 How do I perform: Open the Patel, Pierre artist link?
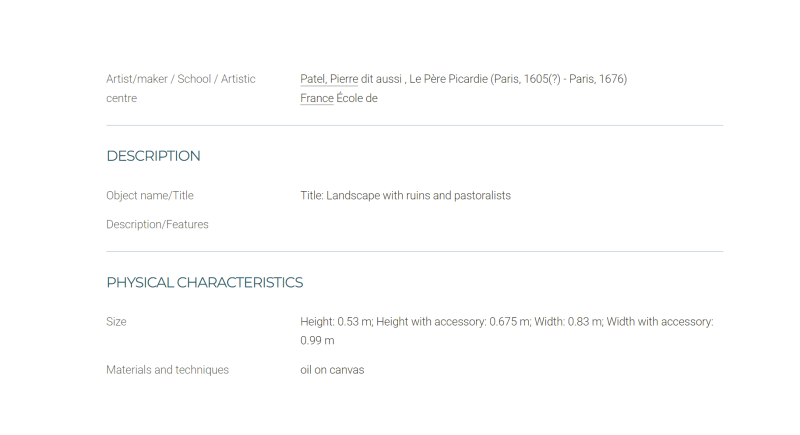tap(329, 79)
